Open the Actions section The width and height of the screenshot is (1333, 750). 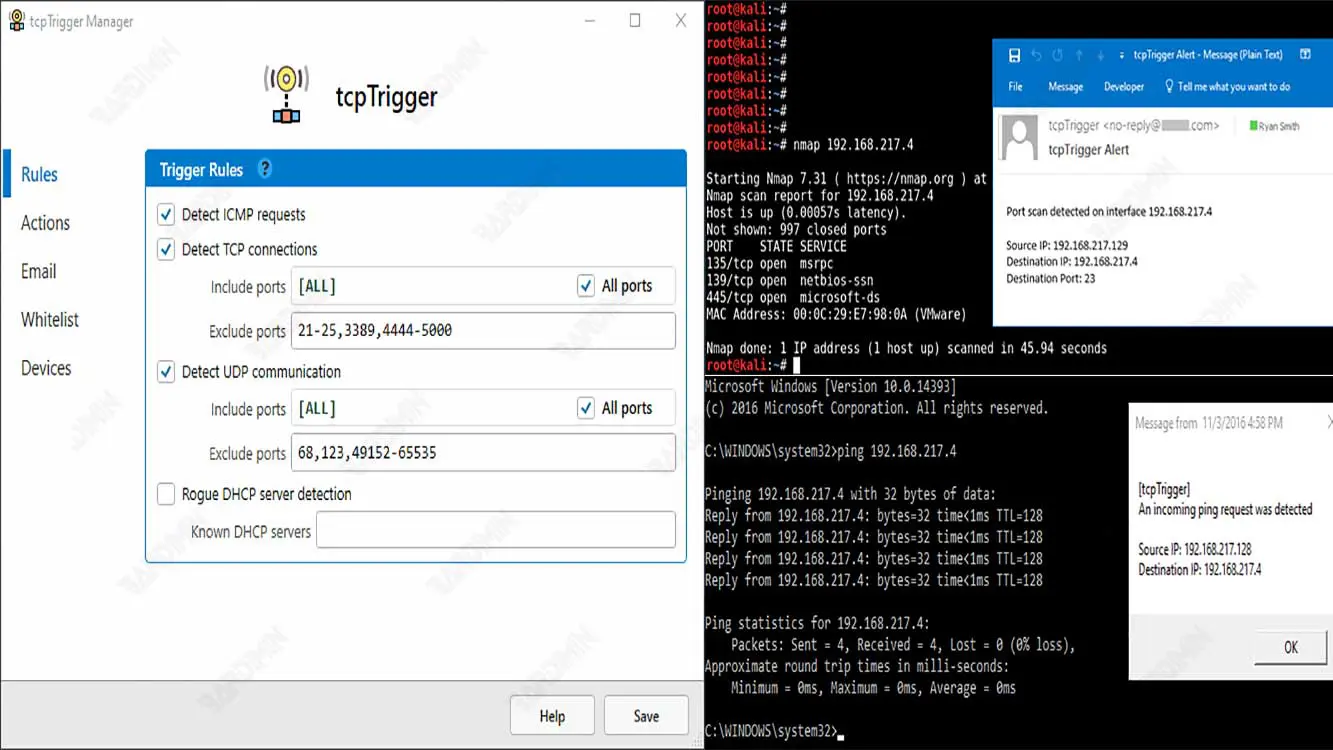click(45, 223)
